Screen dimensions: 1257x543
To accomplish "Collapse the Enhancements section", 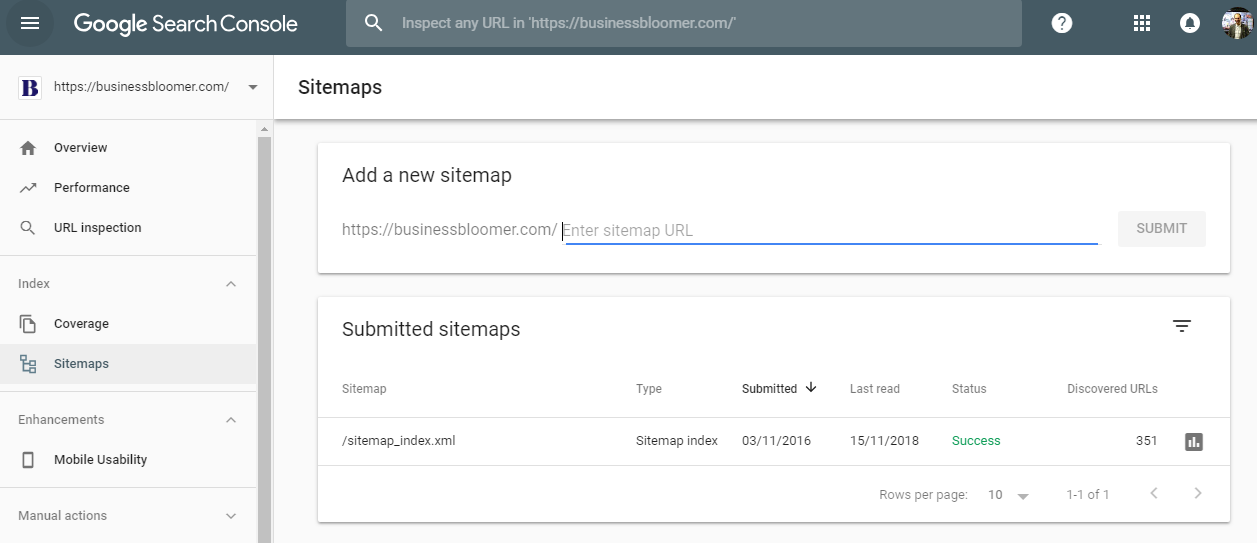I will [x=231, y=420].
